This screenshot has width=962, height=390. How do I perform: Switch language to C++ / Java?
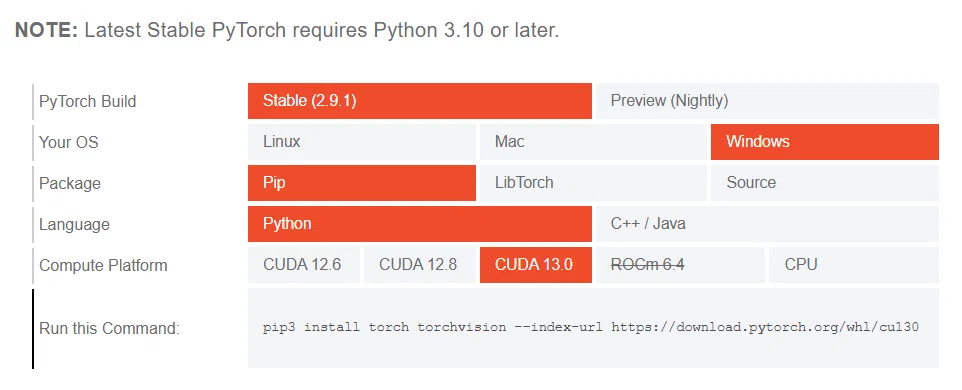(x=767, y=224)
